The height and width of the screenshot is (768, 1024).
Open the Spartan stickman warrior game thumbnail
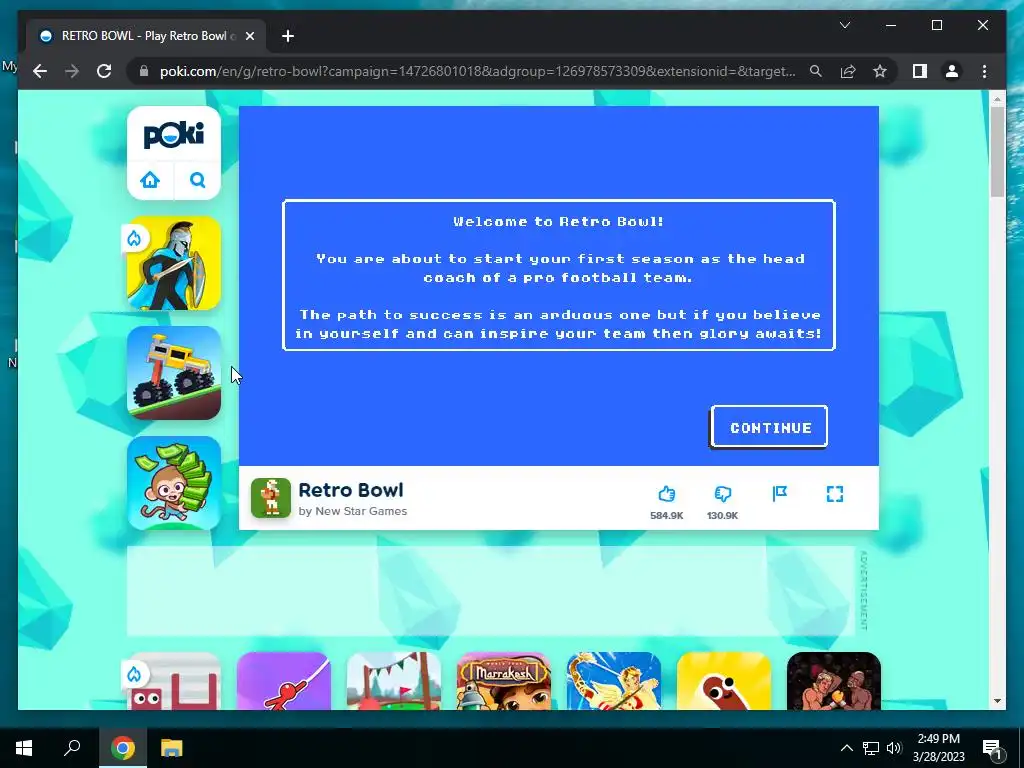pyautogui.click(x=174, y=263)
